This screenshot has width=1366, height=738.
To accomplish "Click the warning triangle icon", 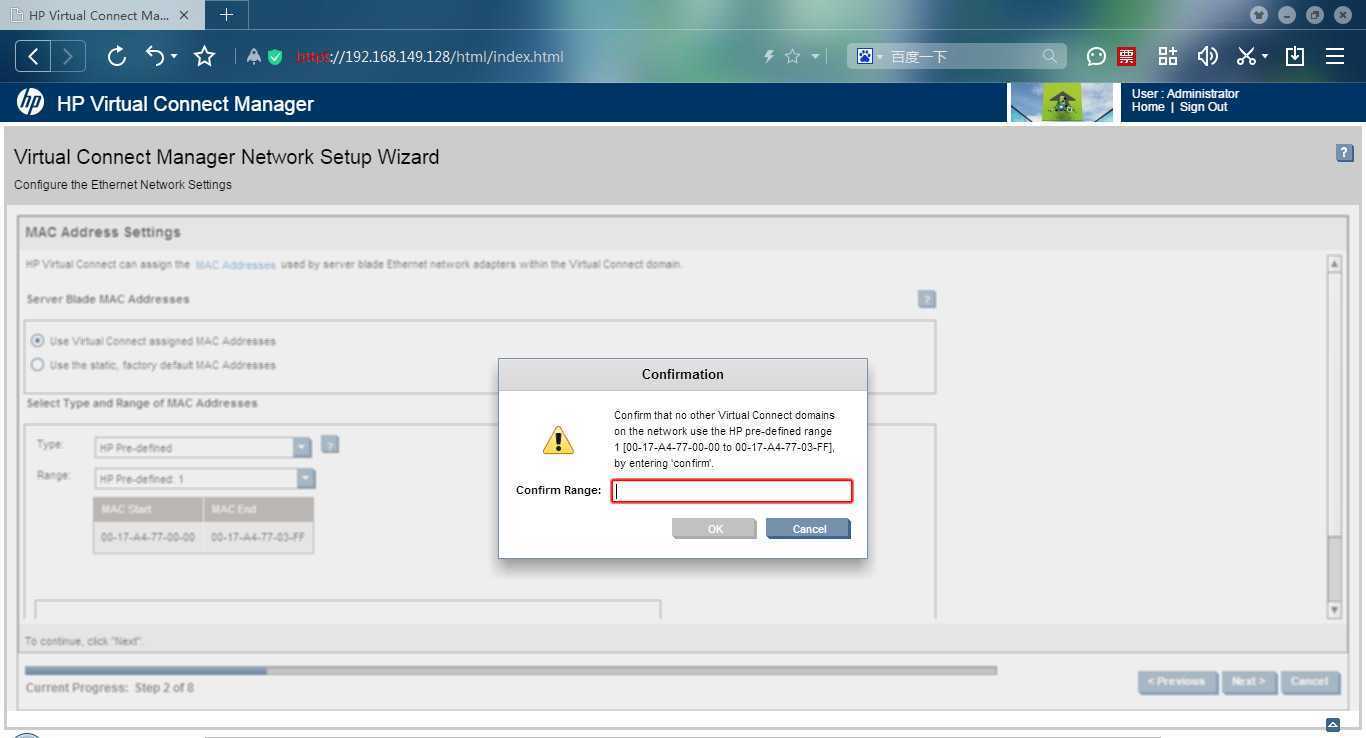I will tap(558, 440).
